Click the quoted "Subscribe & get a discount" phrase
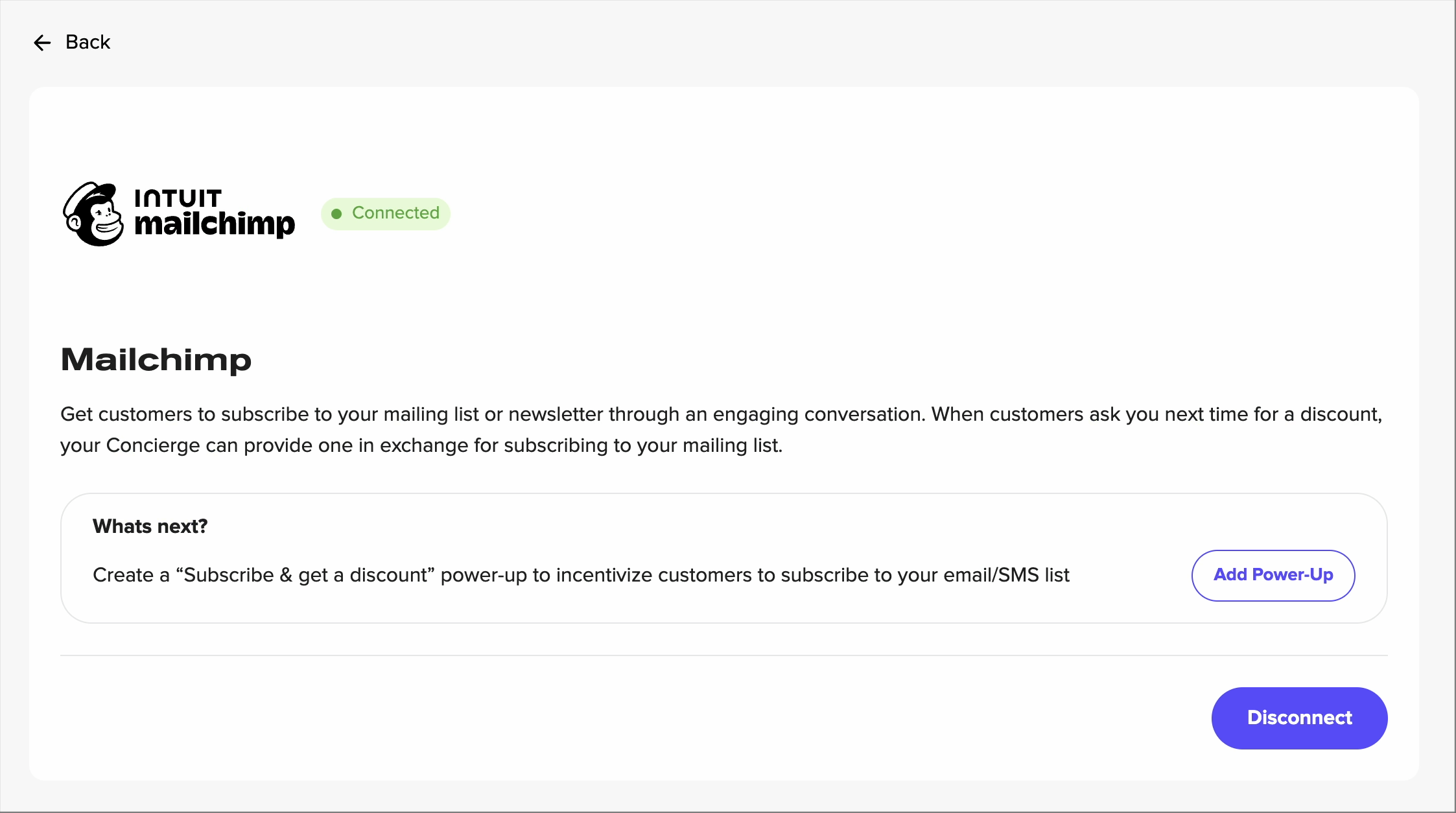The width and height of the screenshot is (1456, 813). (305, 575)
